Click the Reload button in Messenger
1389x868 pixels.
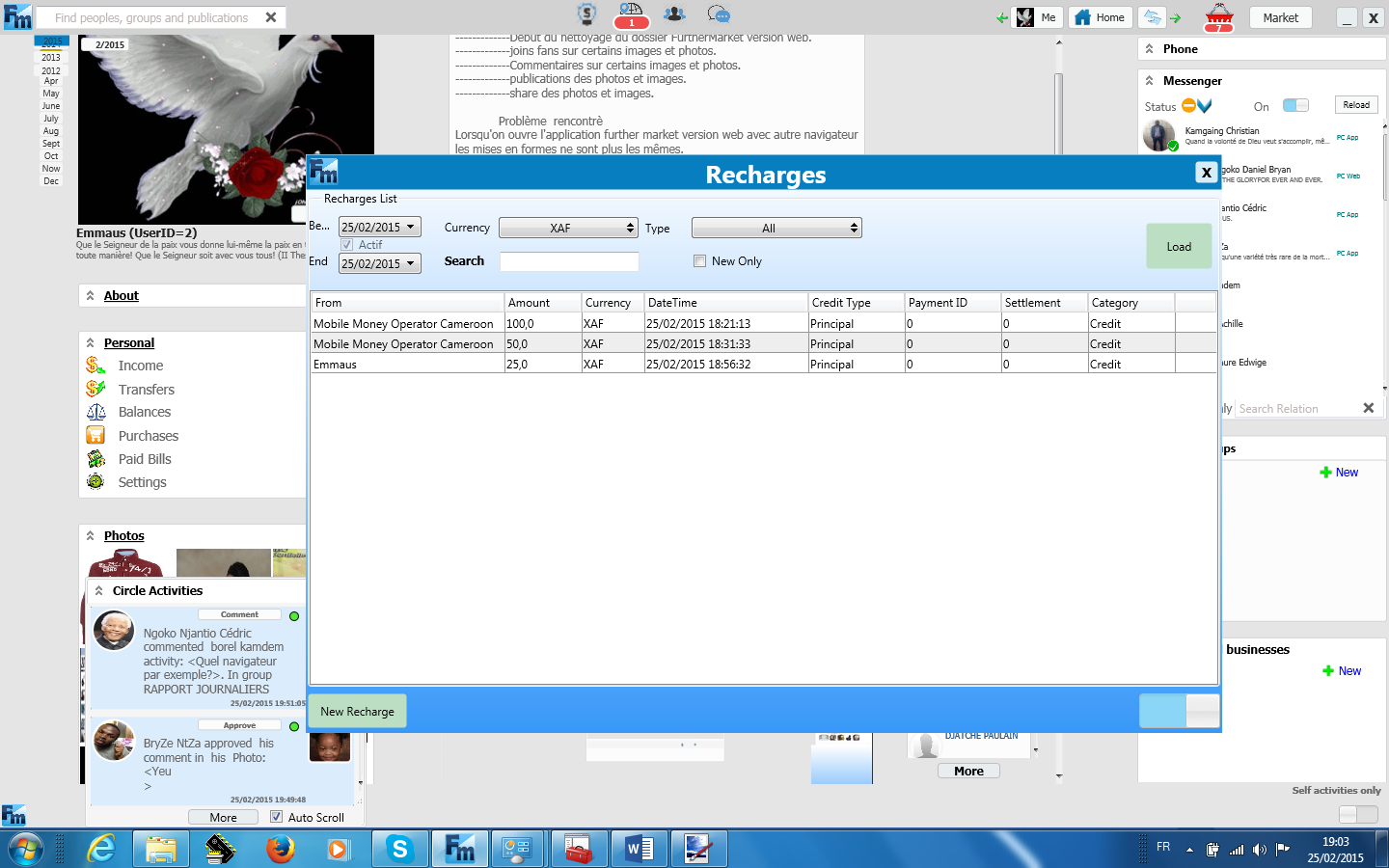tap(1356, 104)
